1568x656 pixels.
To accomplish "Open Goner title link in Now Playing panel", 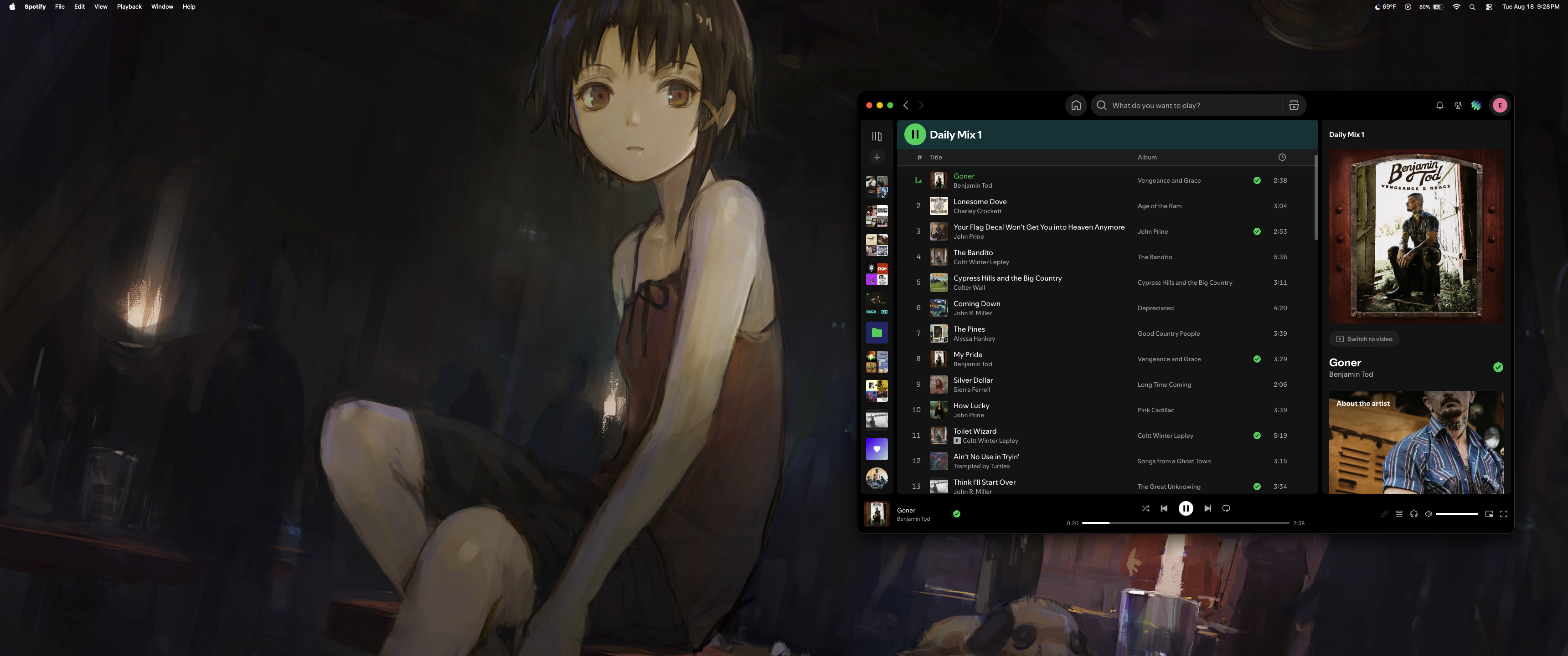I will (x=1345, y=362).
